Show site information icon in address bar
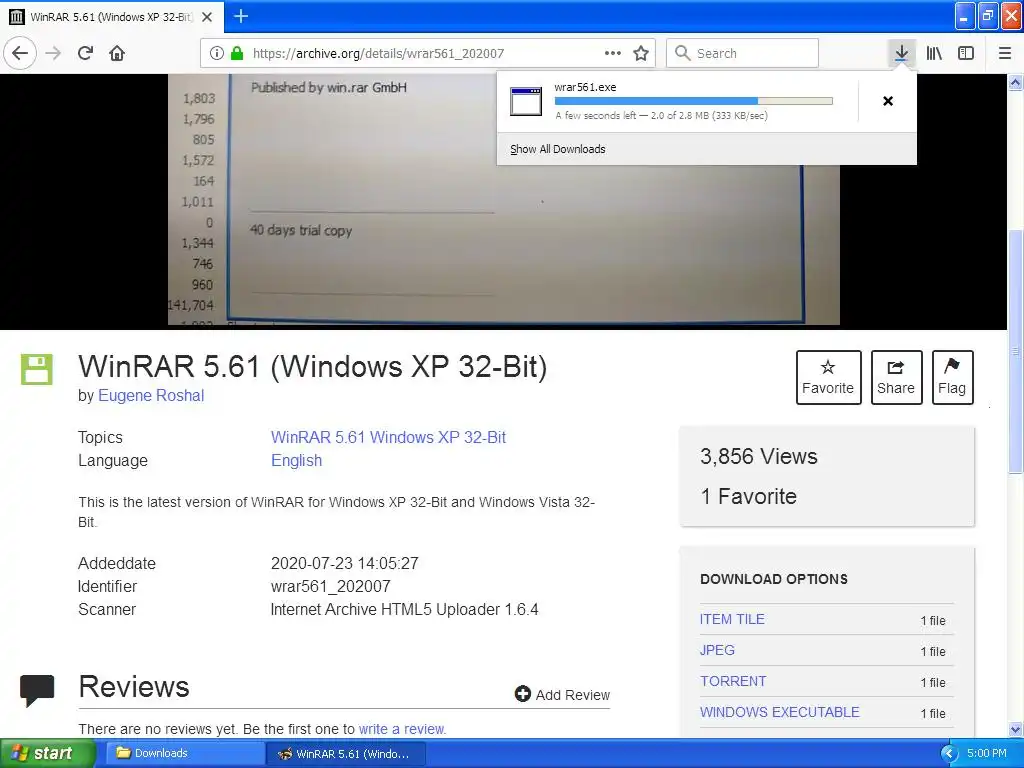The width and height of the screenshot is (1024, 768). [x=217, y=53]
